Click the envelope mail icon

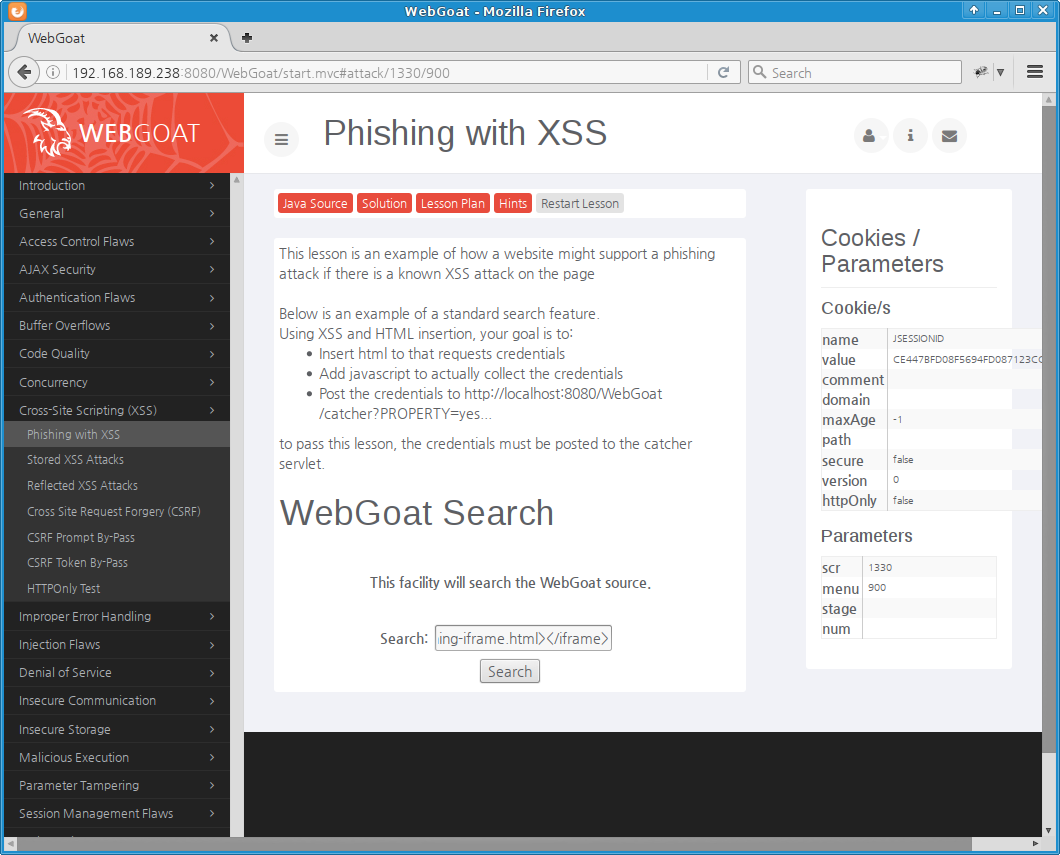(949, 136)
